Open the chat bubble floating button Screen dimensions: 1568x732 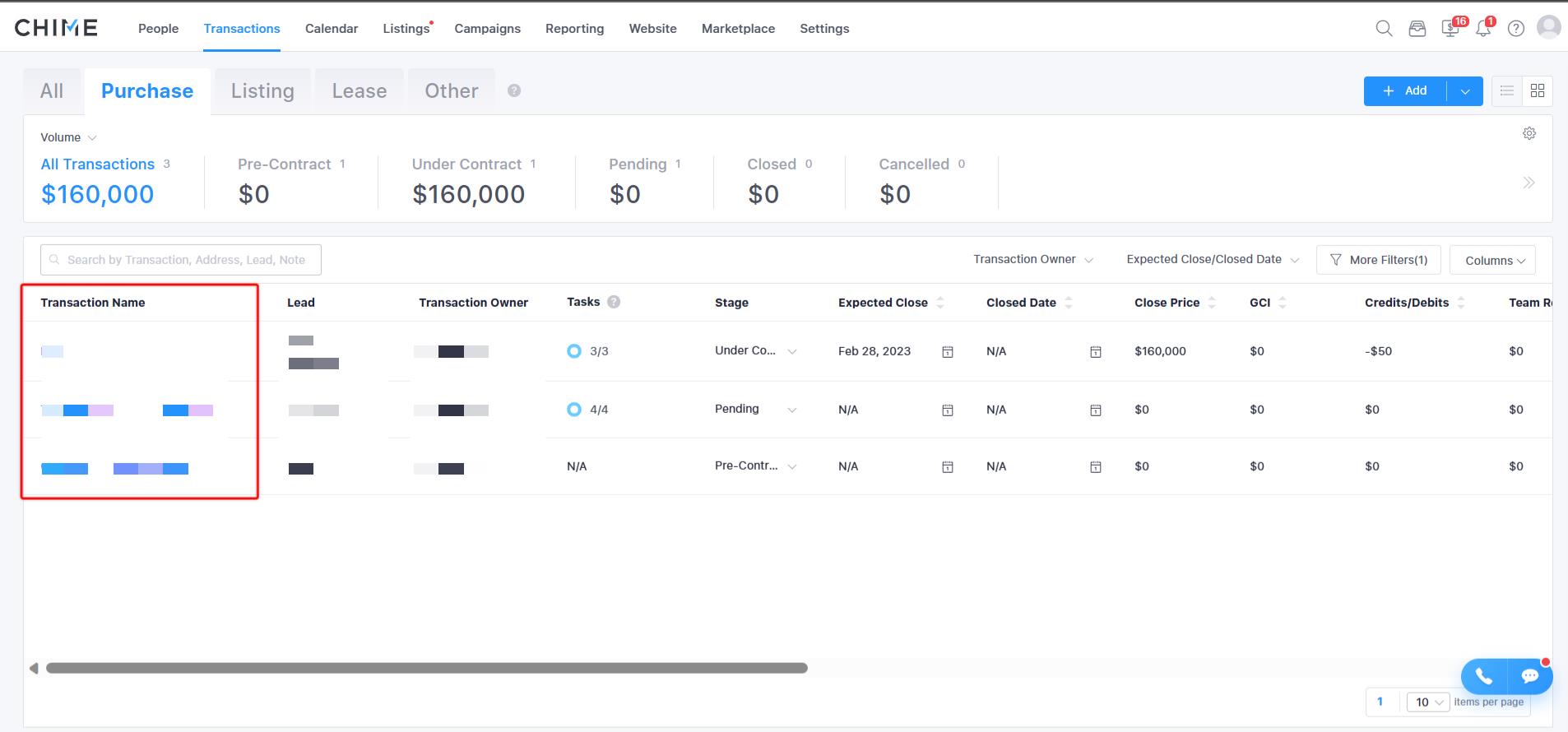[x=1530, y=676]
